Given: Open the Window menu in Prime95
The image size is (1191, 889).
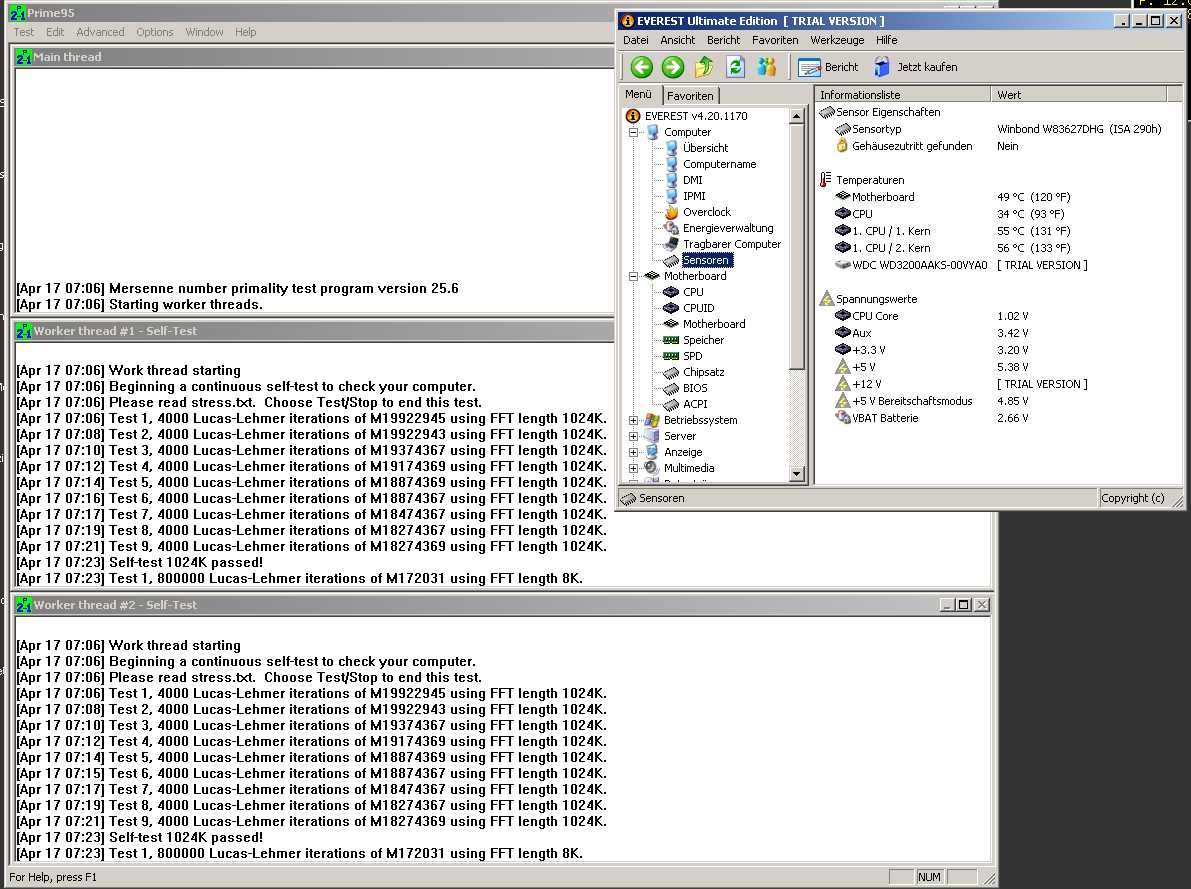Looking at the screenshot, I should point(204,32).
